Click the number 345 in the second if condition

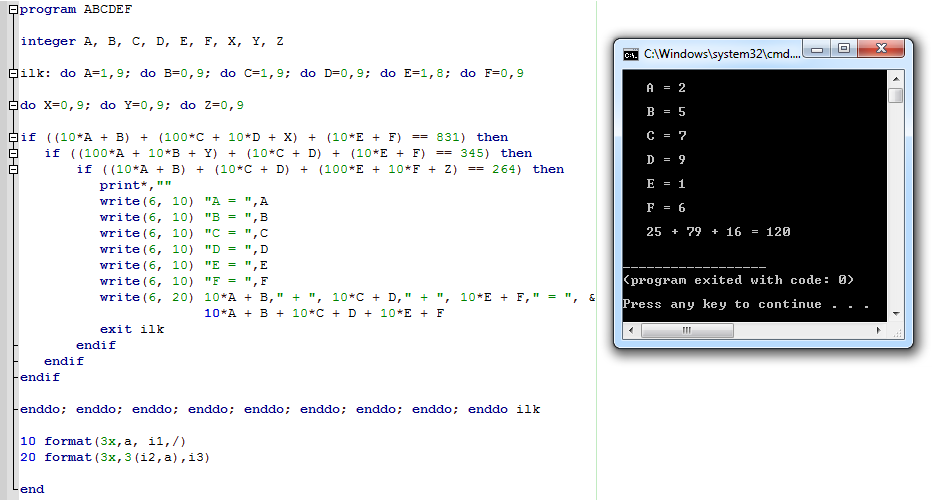[x=472, y=154]
